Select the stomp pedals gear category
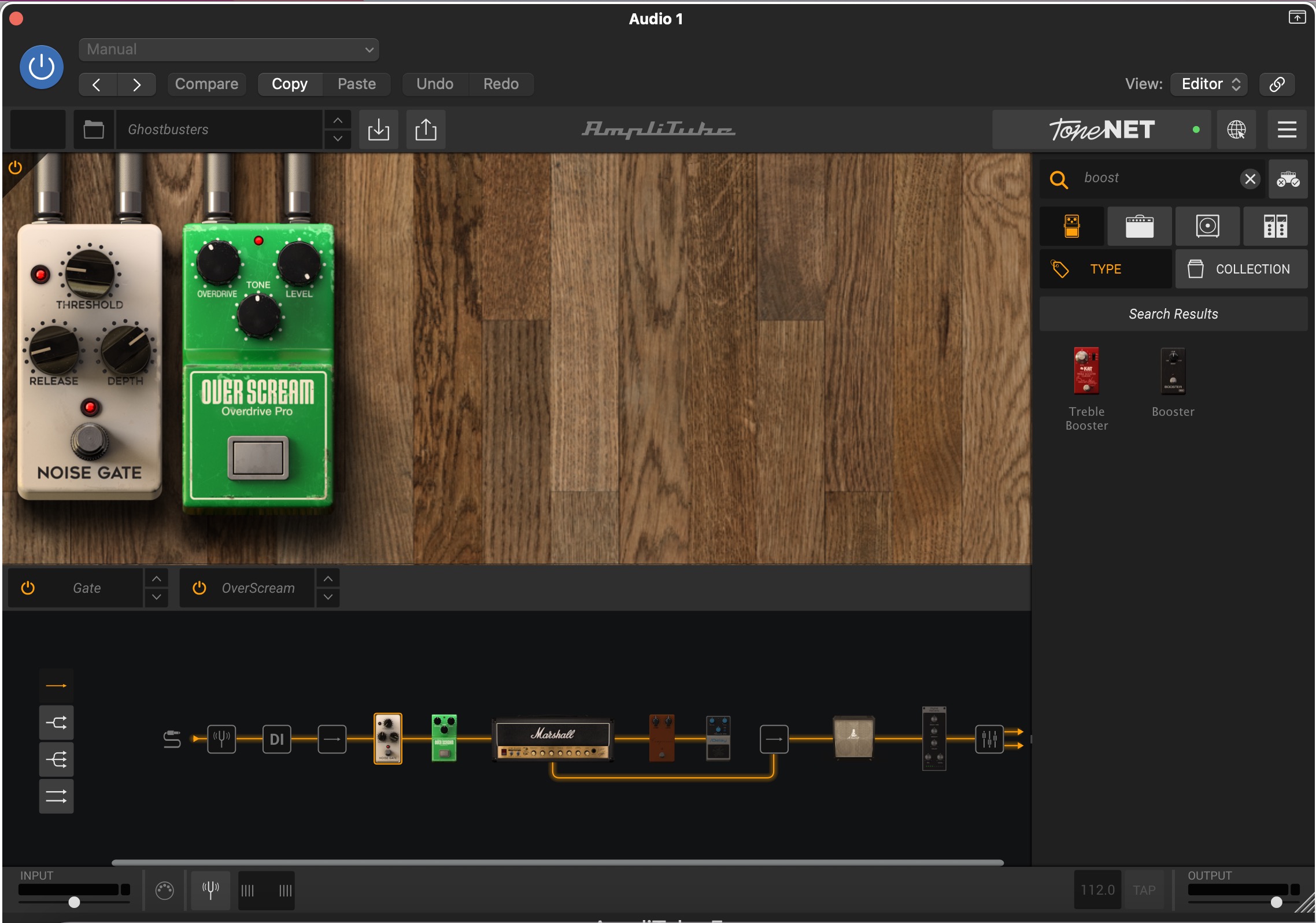1316x923 pixels. [1072, 226]
